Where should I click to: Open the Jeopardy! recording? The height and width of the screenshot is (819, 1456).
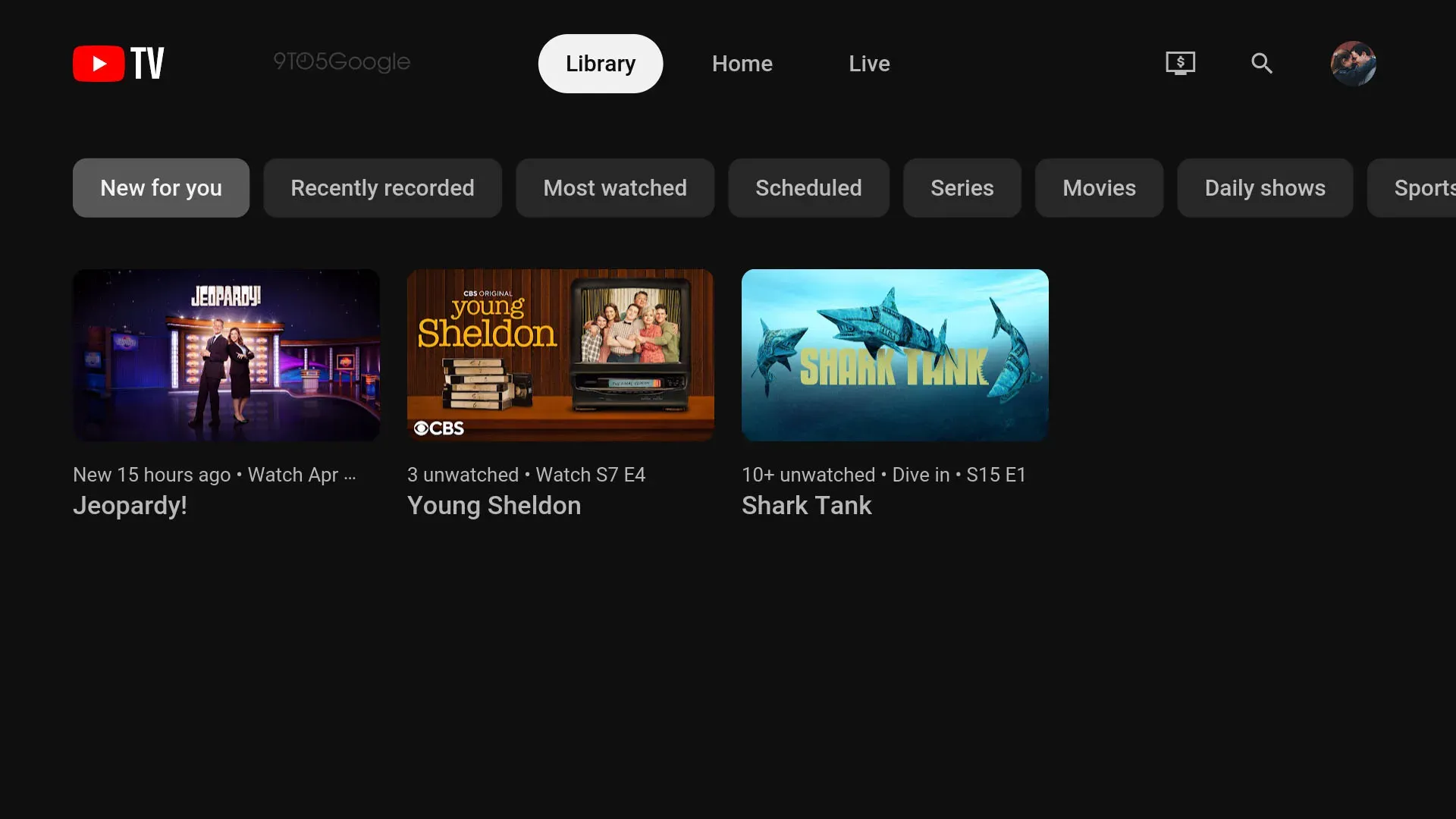226,355
